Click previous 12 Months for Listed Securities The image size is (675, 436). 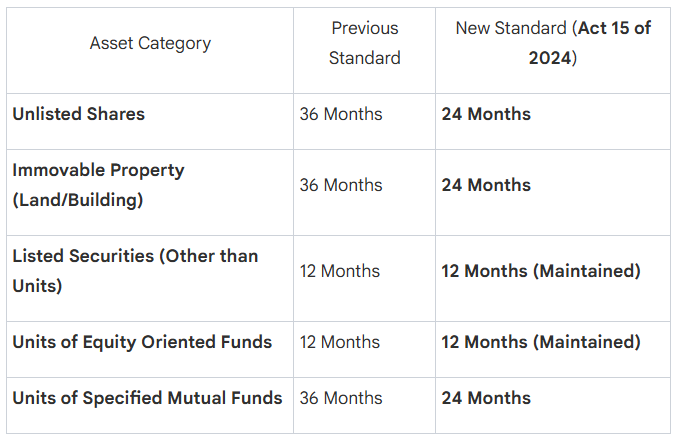tap(339, 271)
